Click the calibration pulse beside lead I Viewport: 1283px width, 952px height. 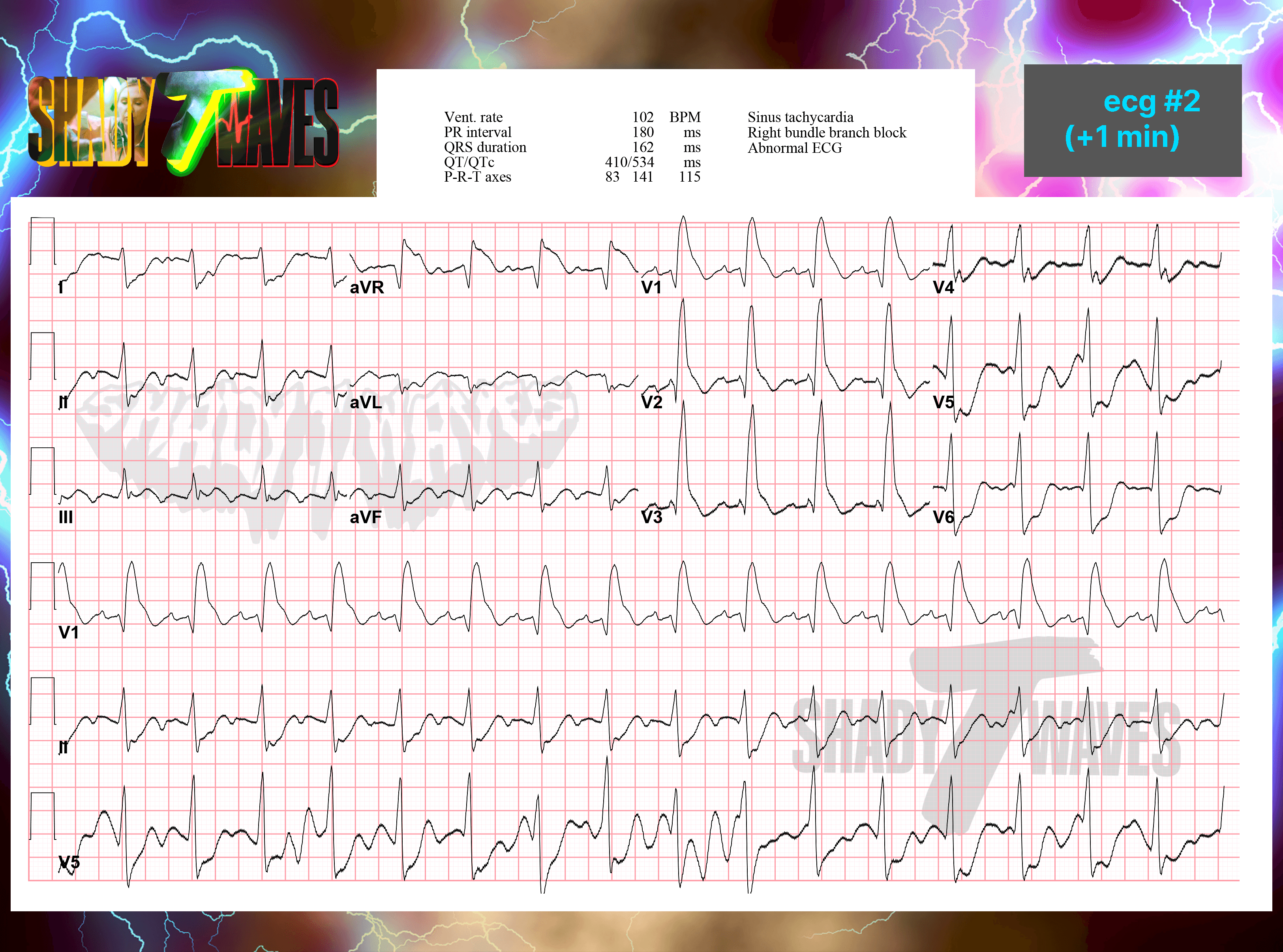(x=43, y=241)
